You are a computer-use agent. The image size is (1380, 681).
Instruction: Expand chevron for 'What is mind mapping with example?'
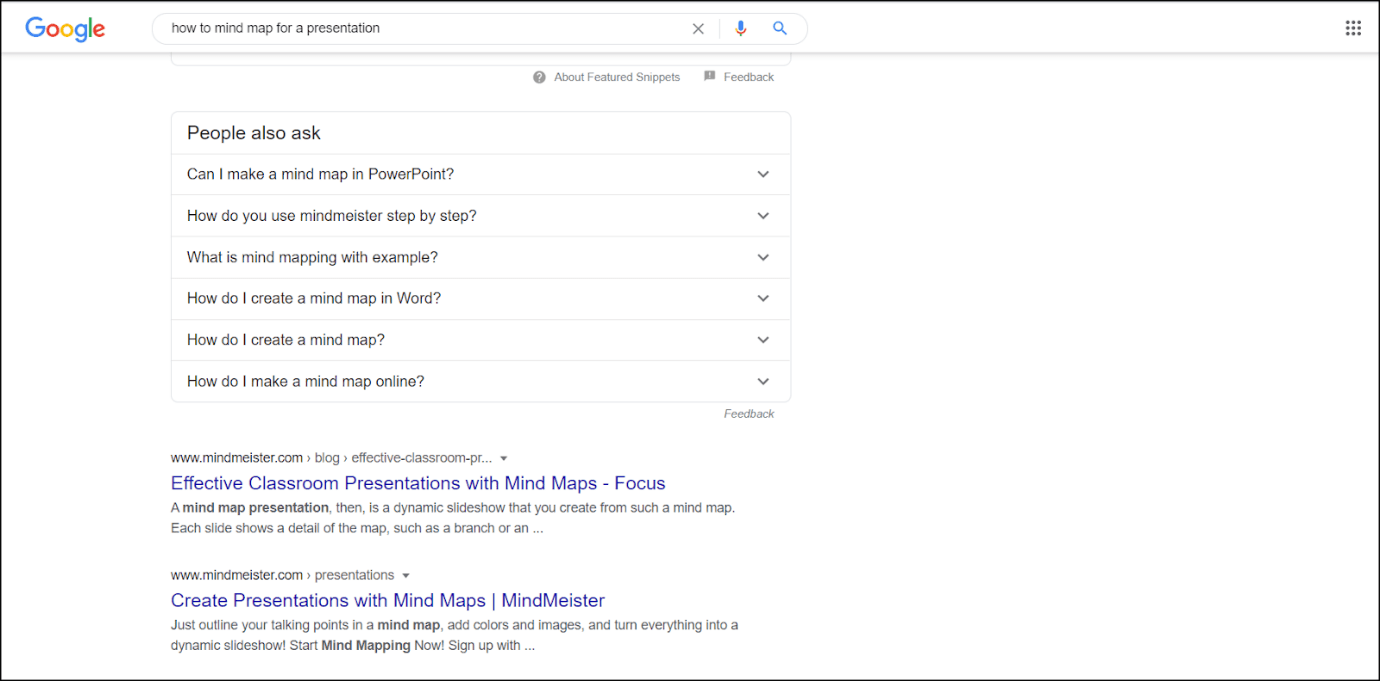coord(763,257)
